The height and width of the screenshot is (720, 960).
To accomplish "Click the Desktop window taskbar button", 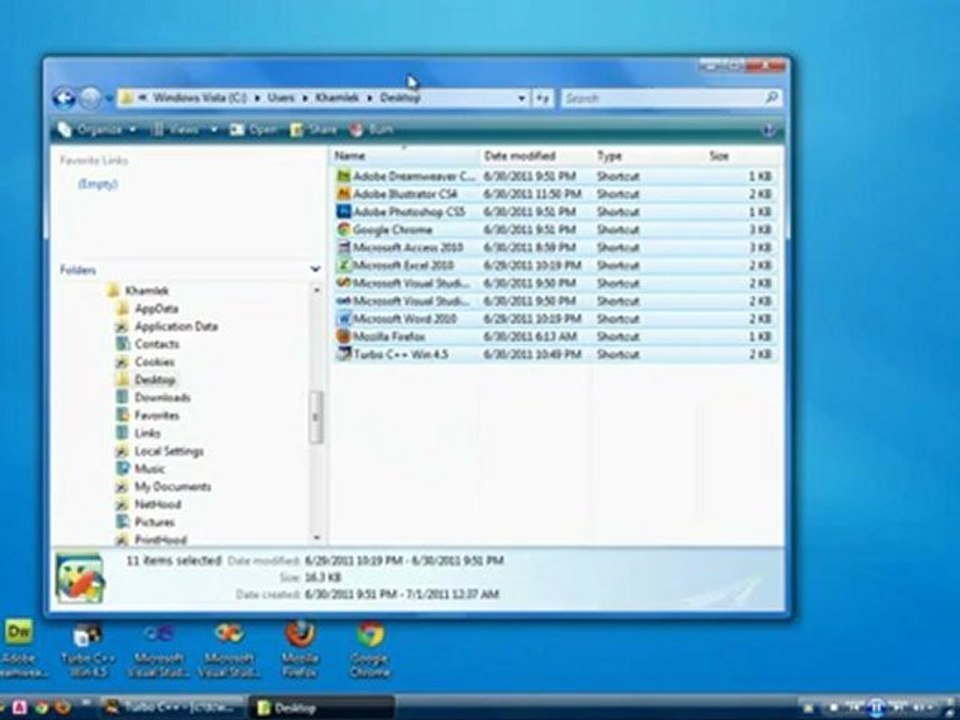I will (x=321, y=707).
